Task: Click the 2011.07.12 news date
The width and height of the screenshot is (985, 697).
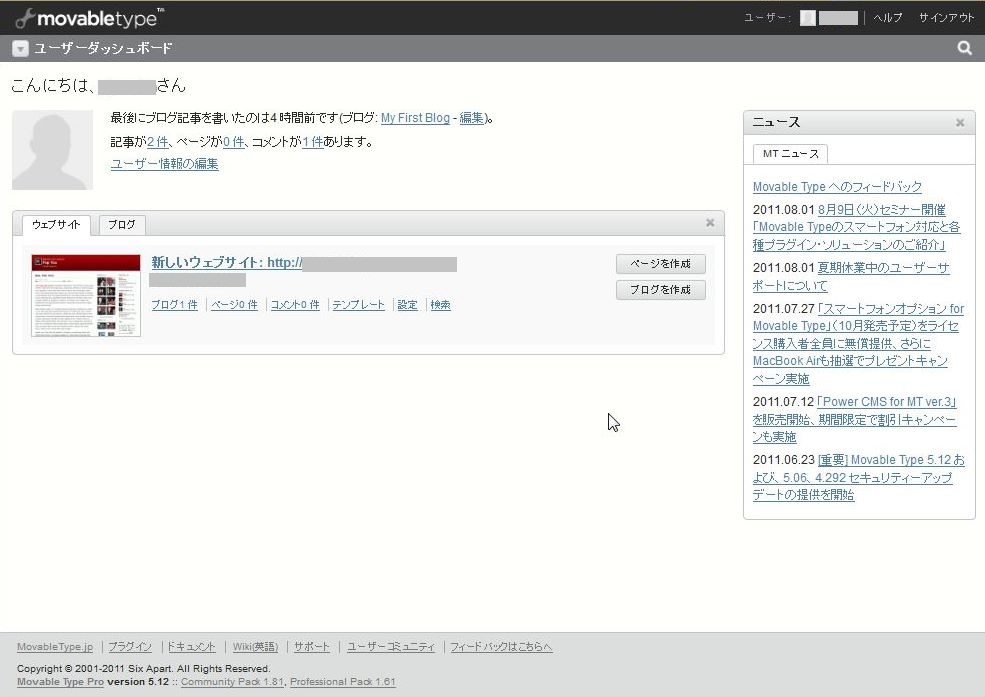Action: pyautogui.click(x=783, y=402)
